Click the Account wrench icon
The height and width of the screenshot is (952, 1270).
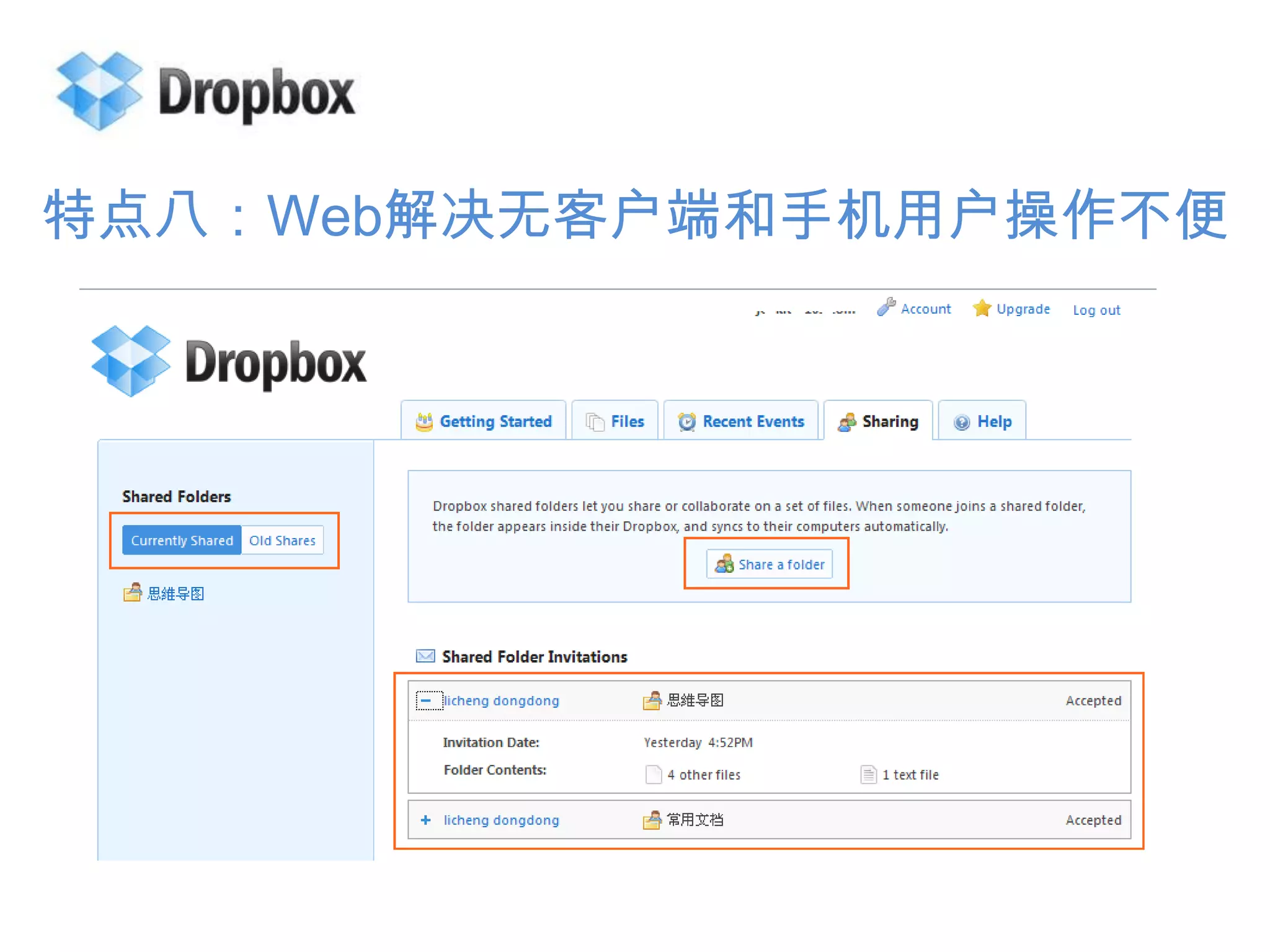point(886,307)
